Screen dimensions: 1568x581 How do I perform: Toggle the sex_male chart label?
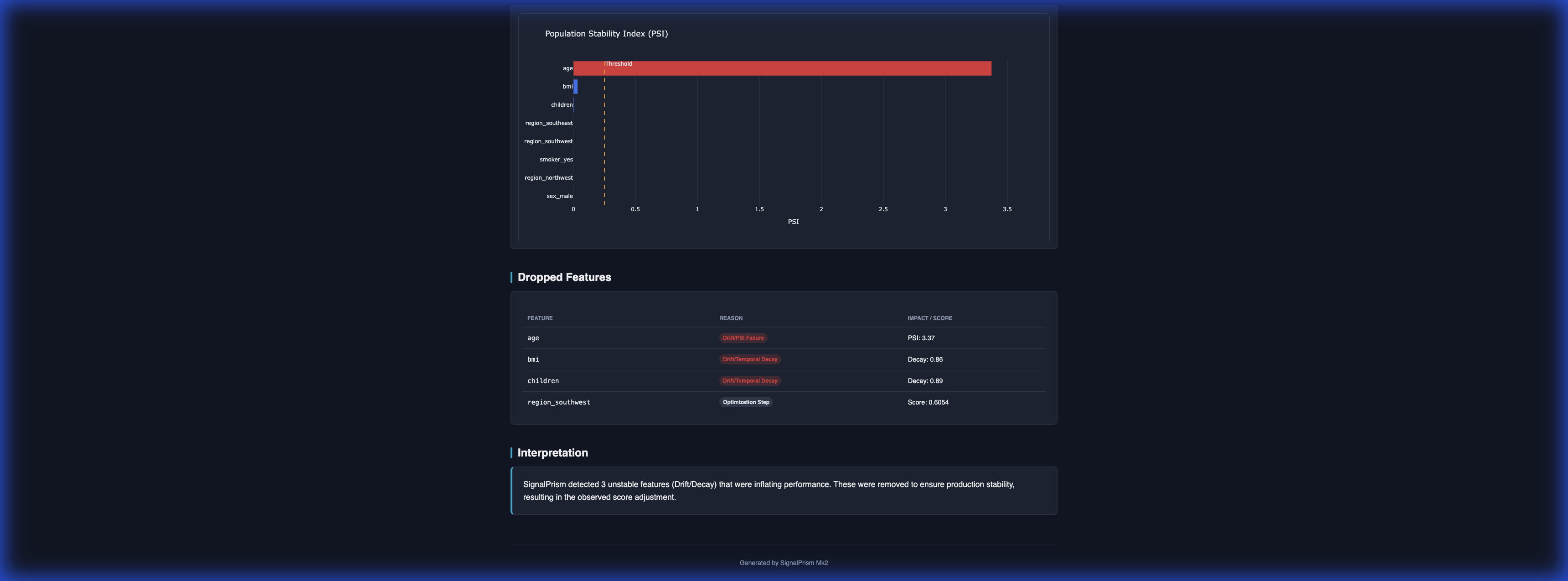tap(559, 196)
